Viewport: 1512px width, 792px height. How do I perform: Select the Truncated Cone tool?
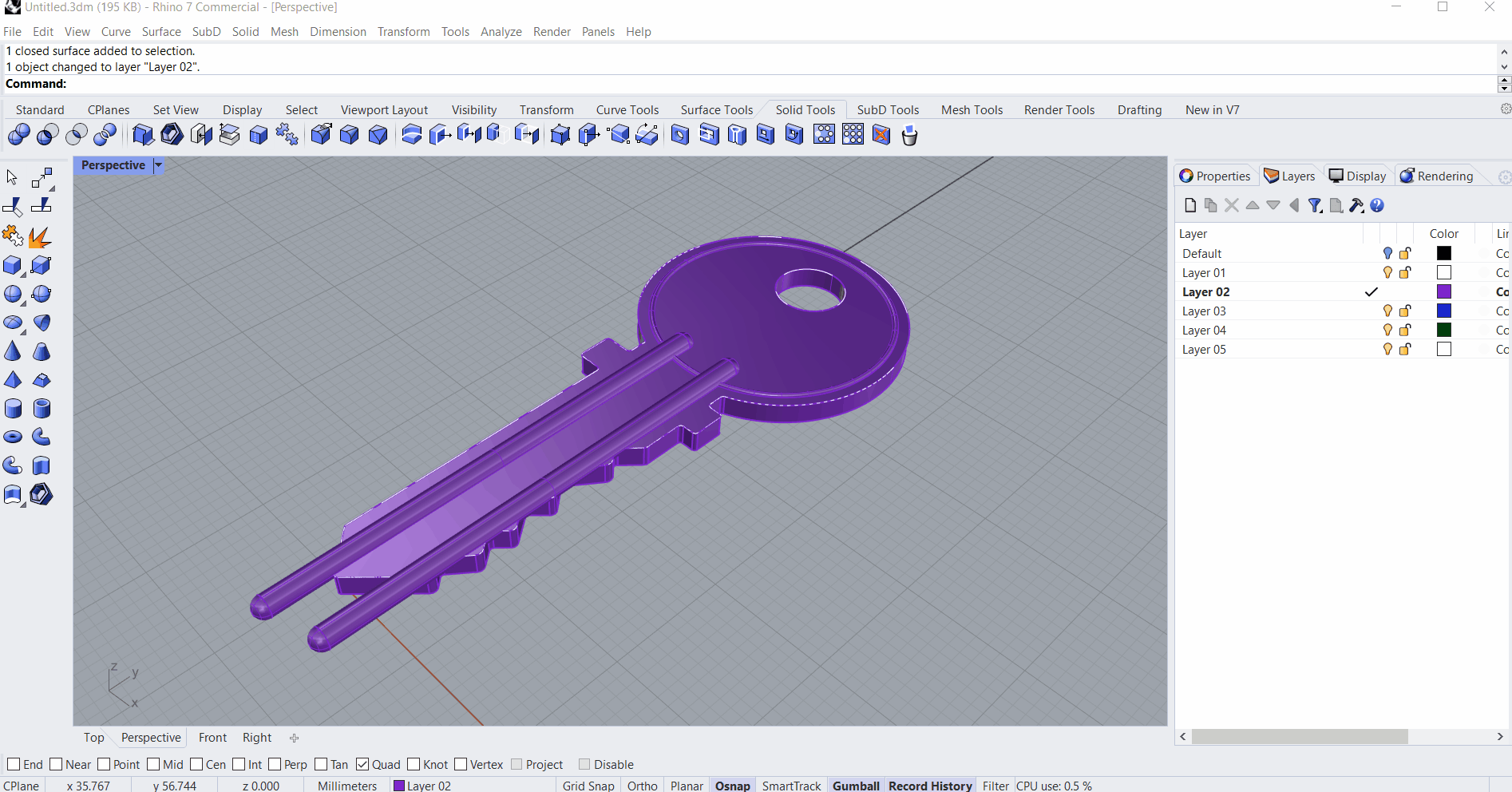pos(42,351)
